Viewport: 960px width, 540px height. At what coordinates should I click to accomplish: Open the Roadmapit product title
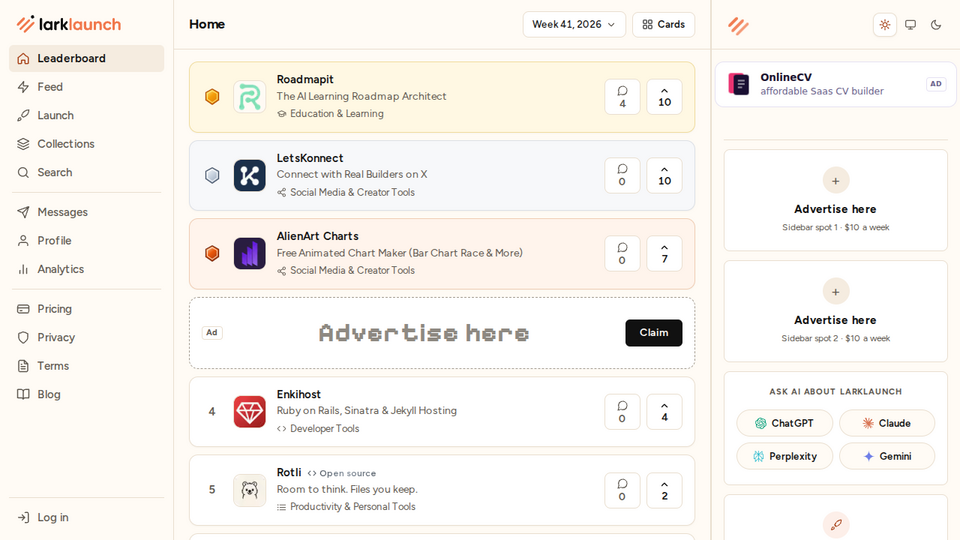pos(305,80)
